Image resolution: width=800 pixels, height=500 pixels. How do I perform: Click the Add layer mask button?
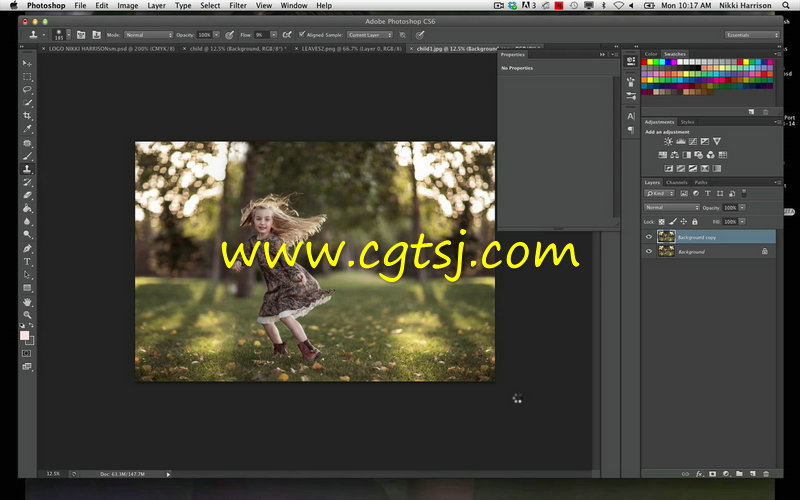[x=713, y=474]
